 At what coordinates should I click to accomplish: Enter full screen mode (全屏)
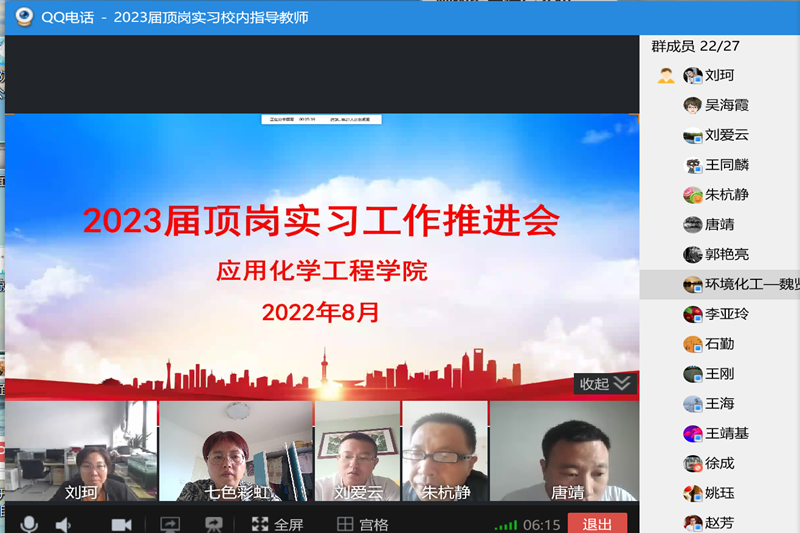point(277,524)
